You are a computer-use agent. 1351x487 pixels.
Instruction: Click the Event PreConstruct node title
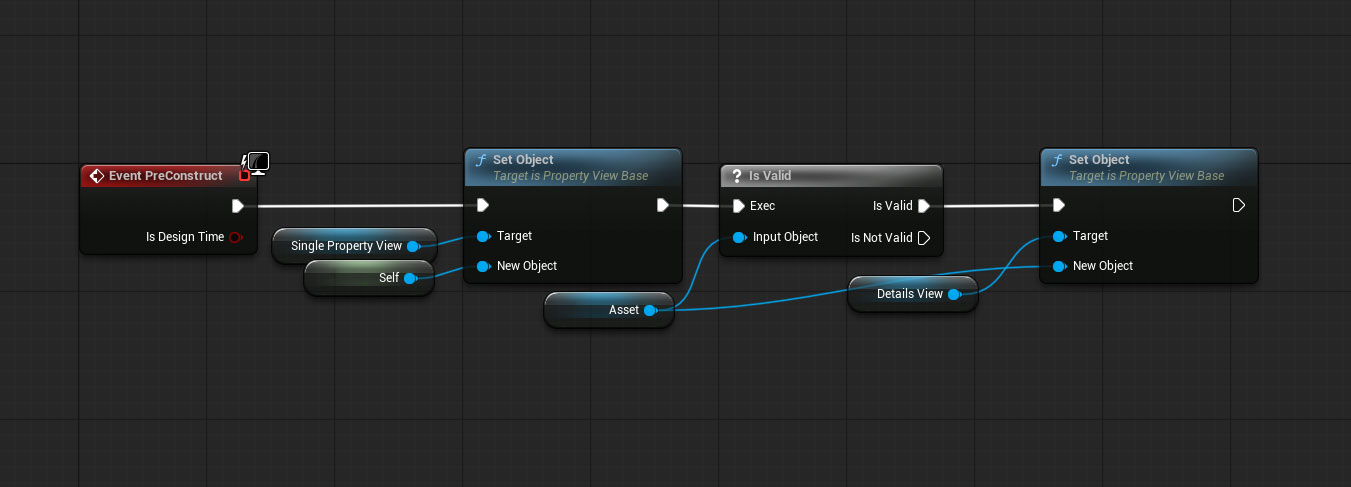[x=165, y=176]
